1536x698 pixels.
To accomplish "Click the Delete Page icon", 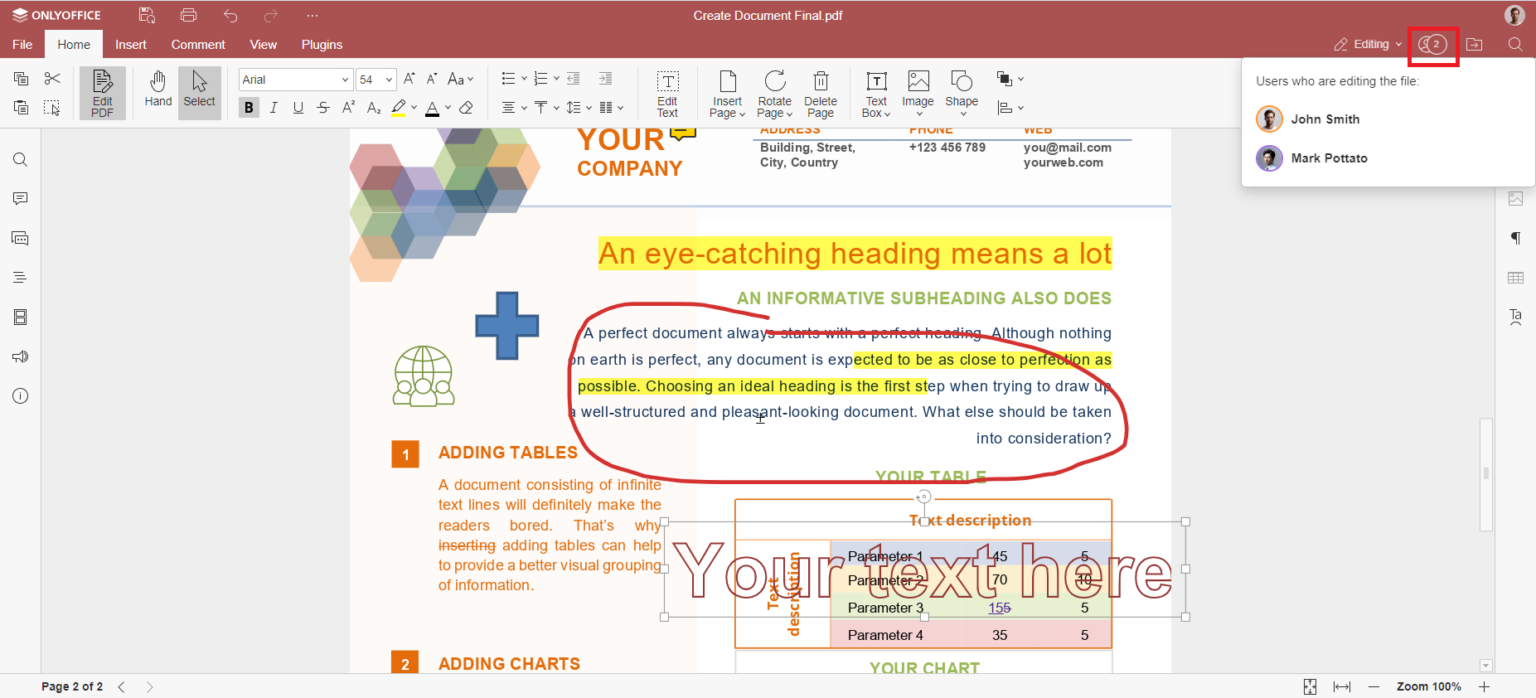I will (x=820, y=92).
